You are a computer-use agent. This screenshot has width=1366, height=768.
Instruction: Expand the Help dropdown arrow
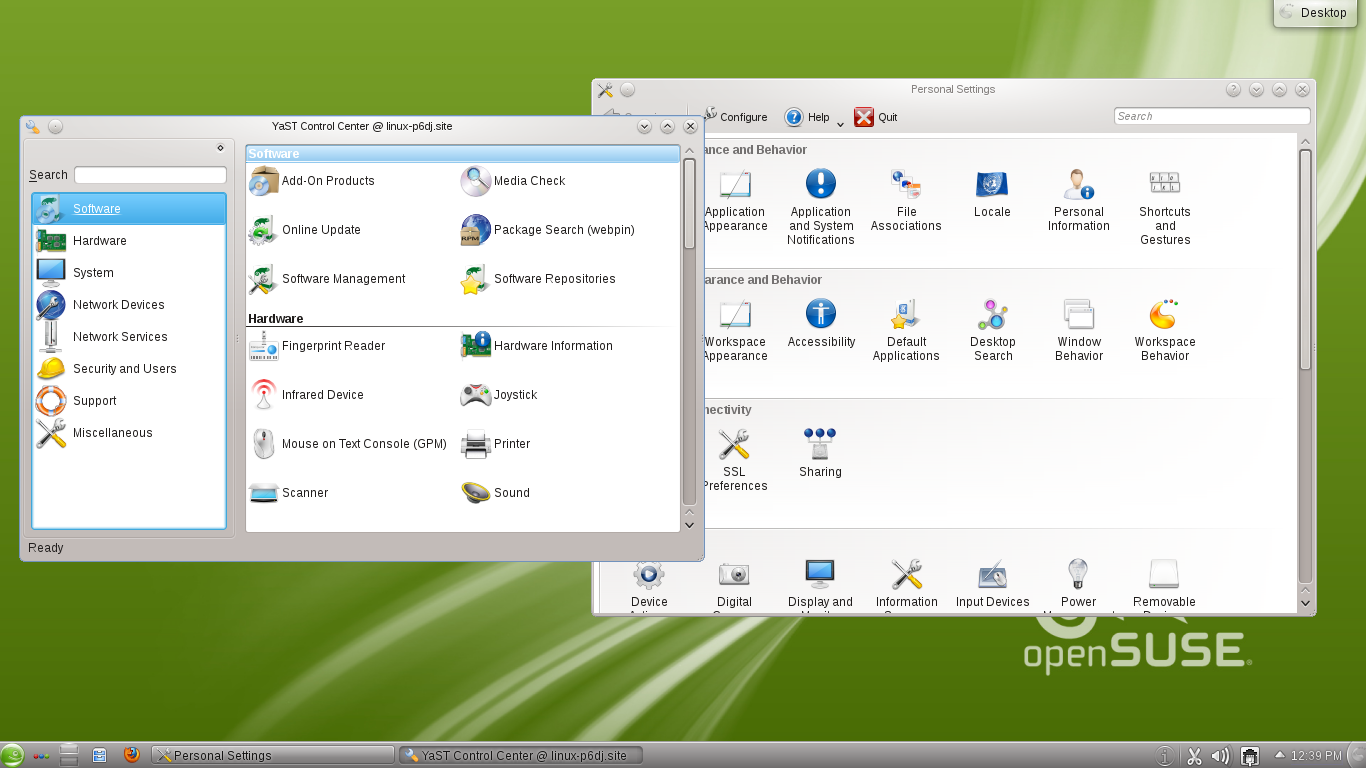(x=840, y=123)
